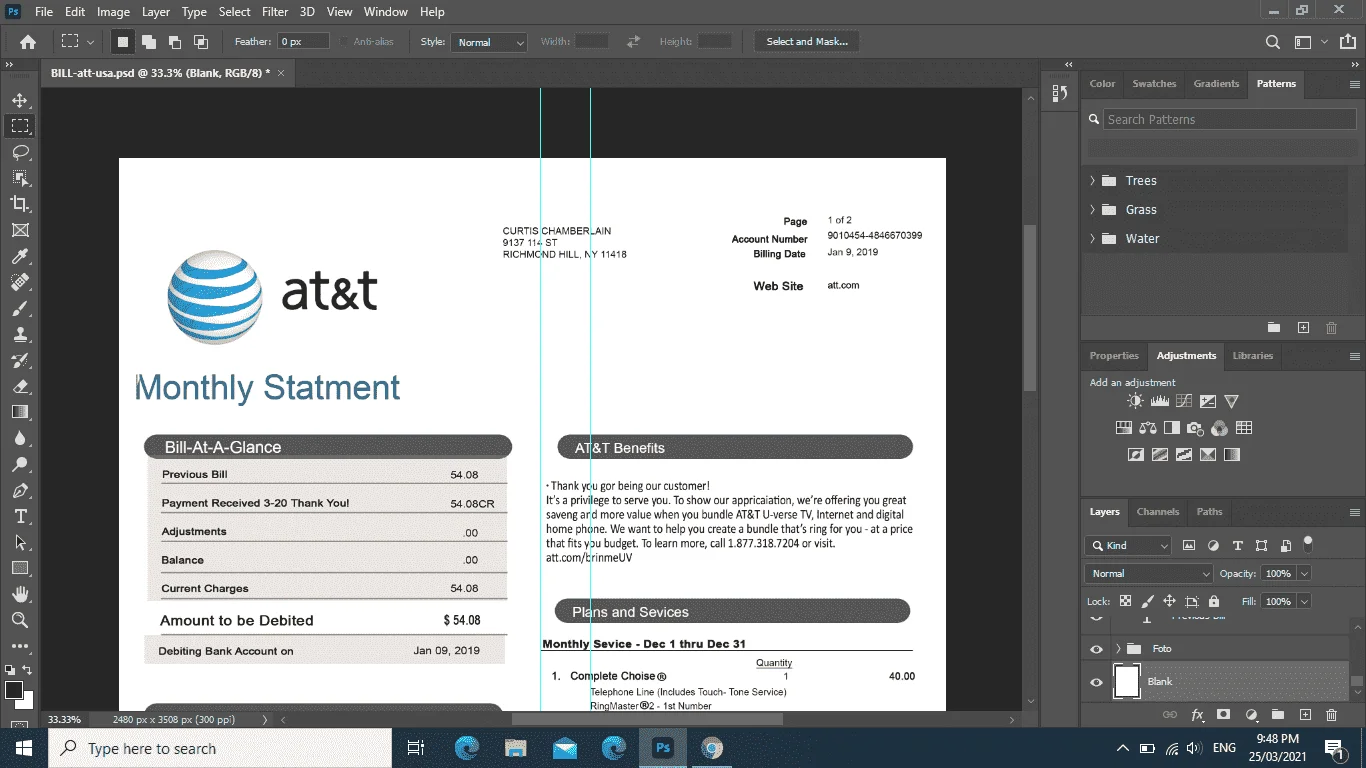Select the Frame tool
1366x768 pixels.
coord(20,230)
